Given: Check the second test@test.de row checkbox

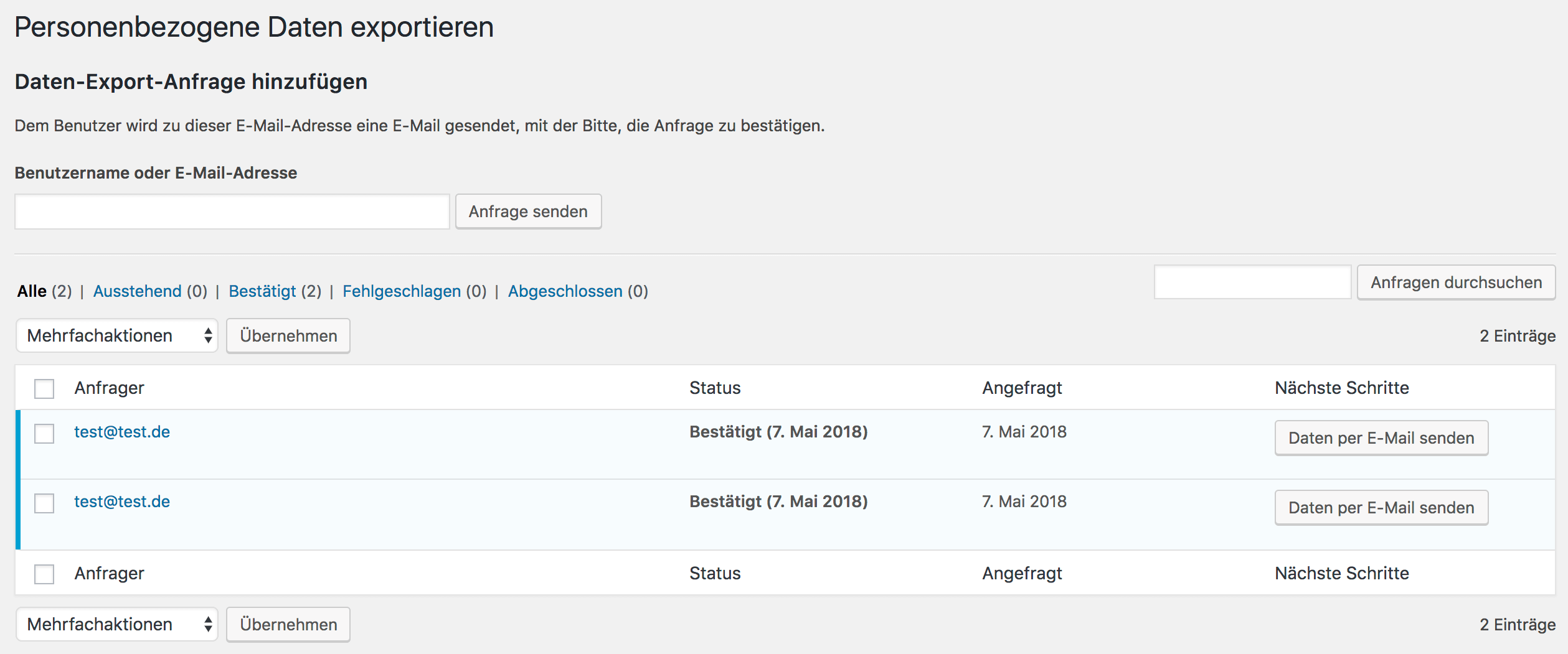Looking at the screenshot, I should (x=44, y=503).
